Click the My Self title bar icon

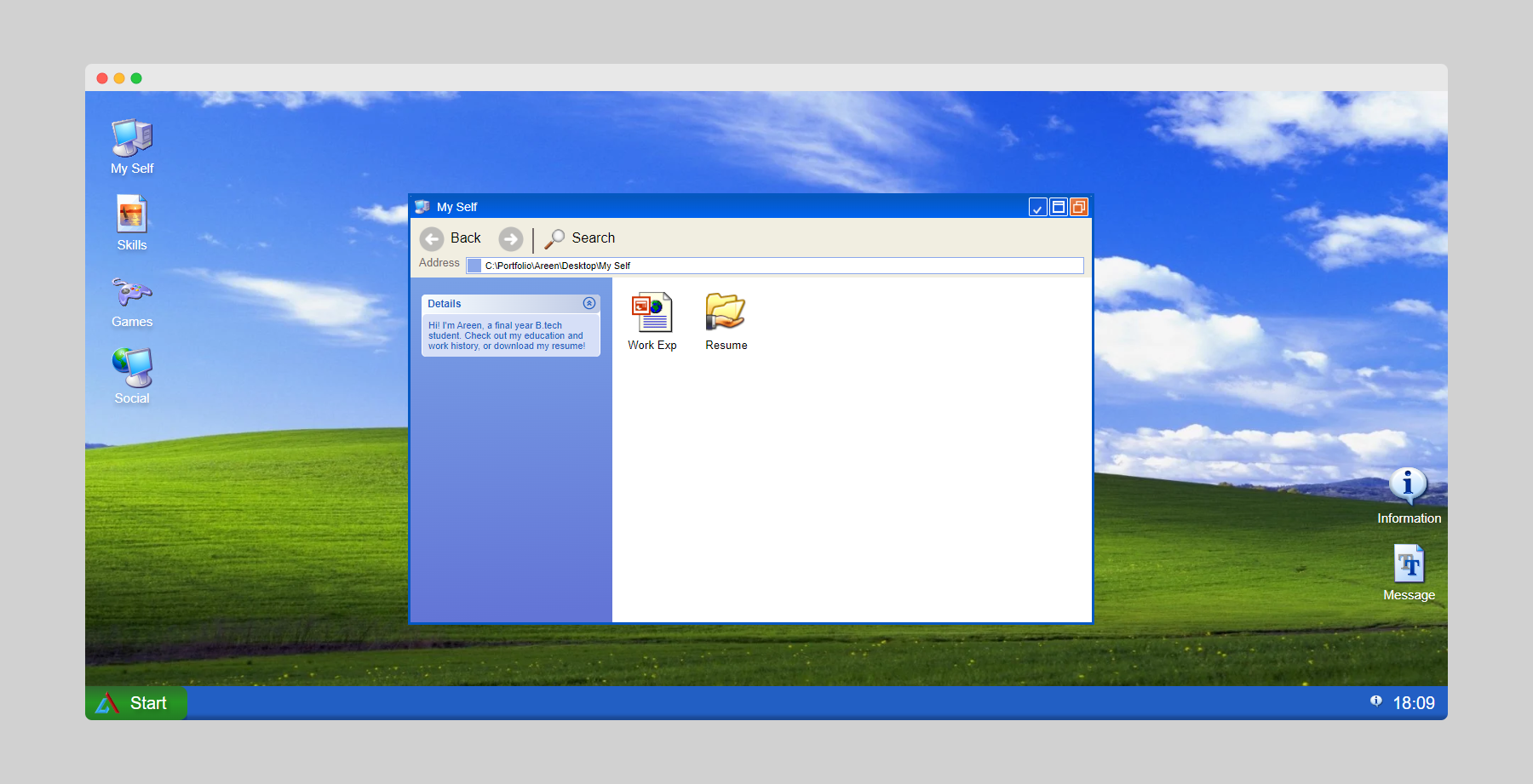[422, 207]
